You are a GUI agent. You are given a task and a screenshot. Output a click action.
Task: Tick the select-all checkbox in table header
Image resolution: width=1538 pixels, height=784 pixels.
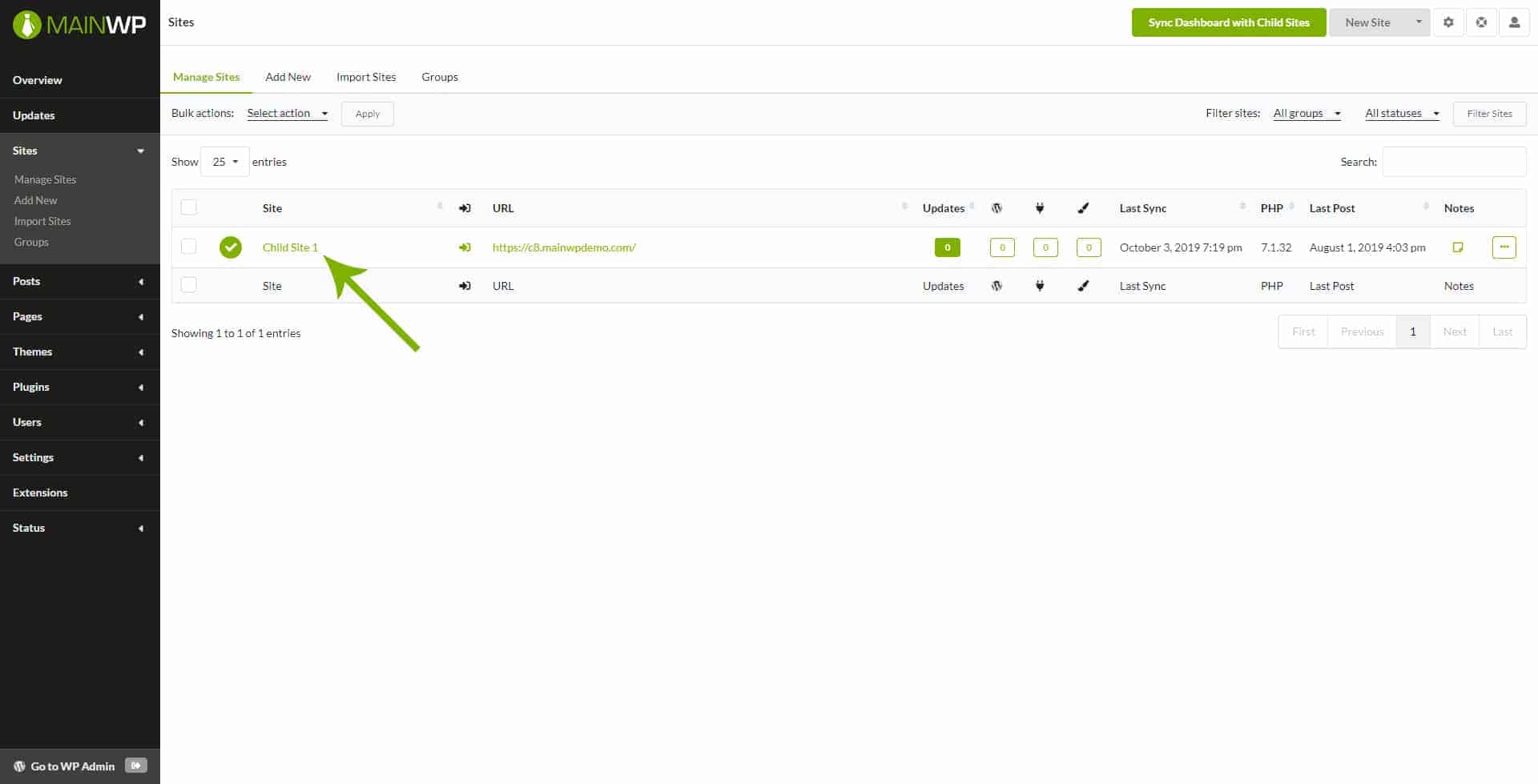(189, 207)
